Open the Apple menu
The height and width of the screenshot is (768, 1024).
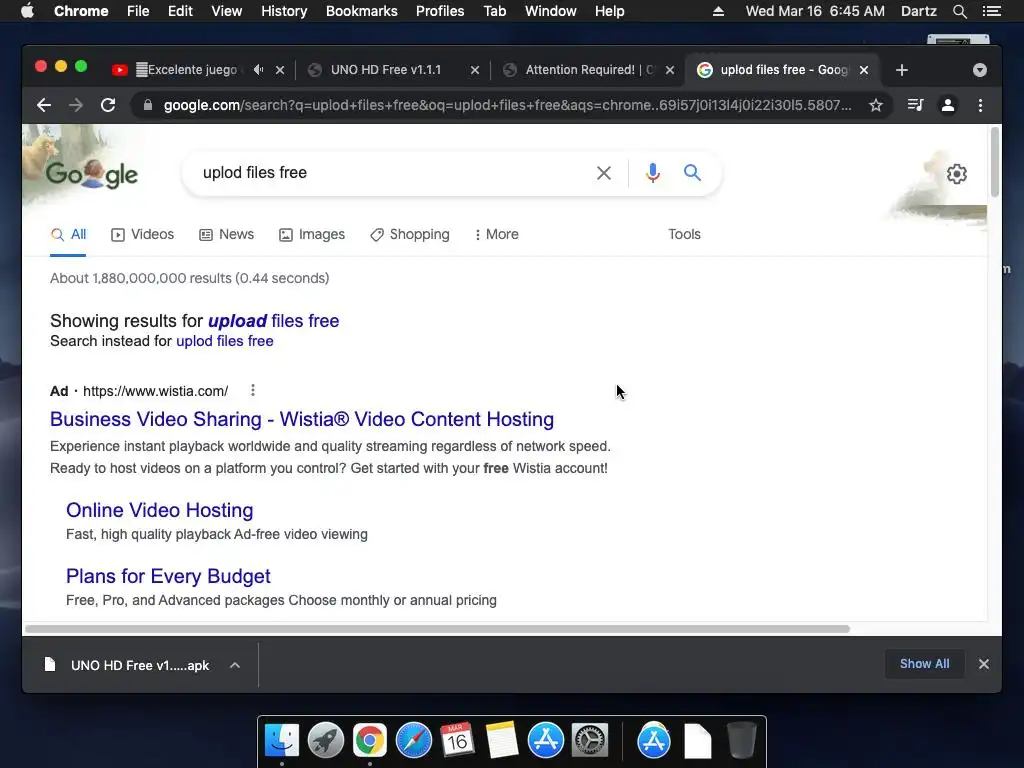27,11
